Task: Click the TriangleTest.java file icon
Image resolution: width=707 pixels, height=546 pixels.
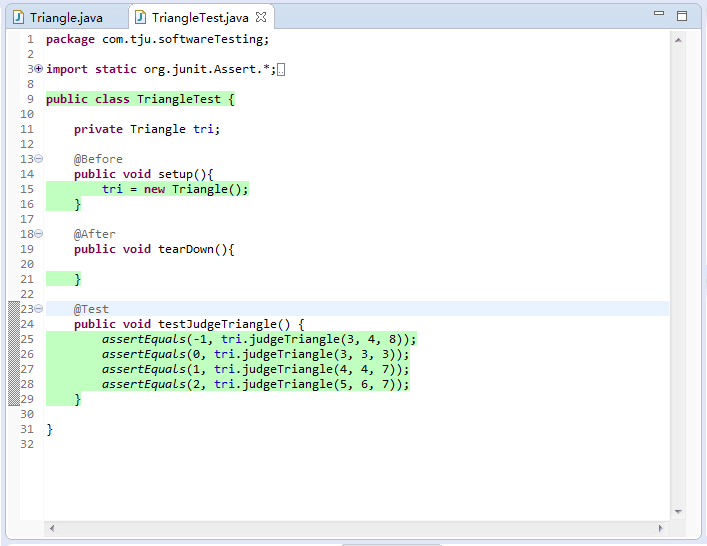Action: coord(141,17)
